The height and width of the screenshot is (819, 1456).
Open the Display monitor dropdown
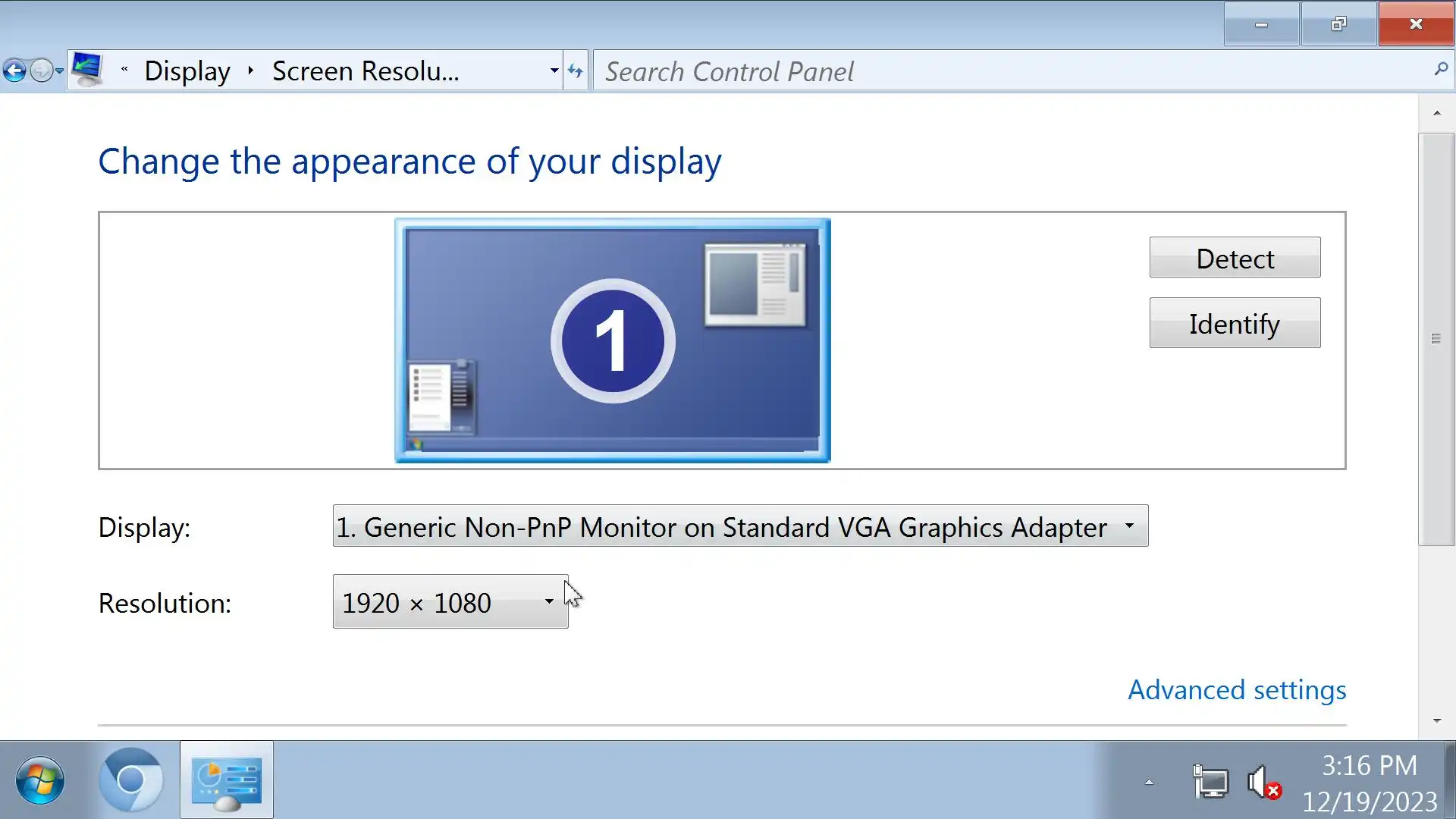[x=740, y=526]
